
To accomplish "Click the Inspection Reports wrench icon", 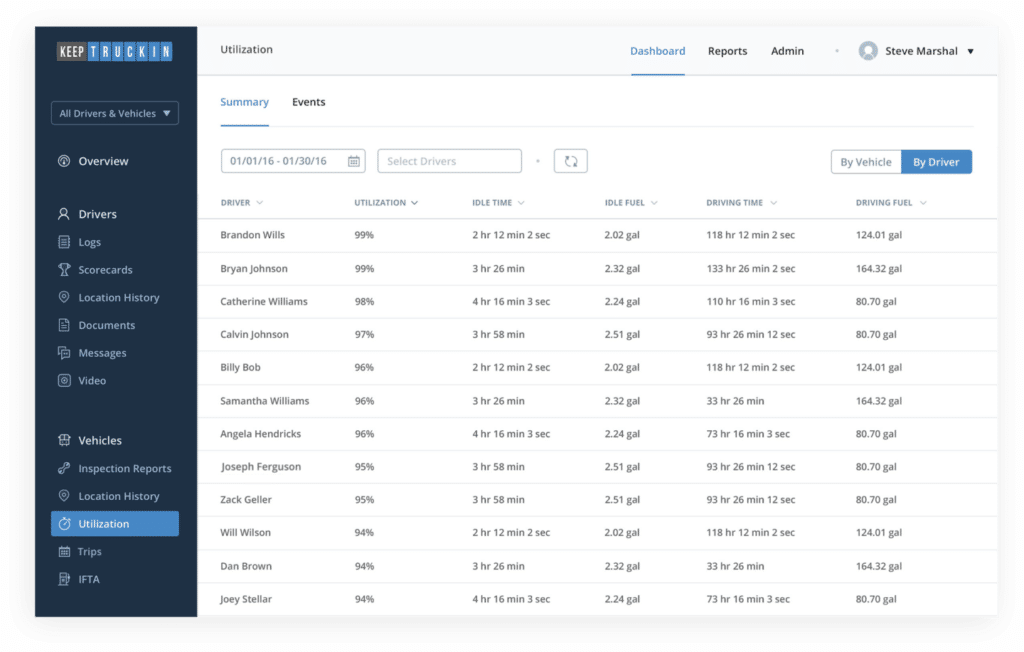I will (64, 469).
